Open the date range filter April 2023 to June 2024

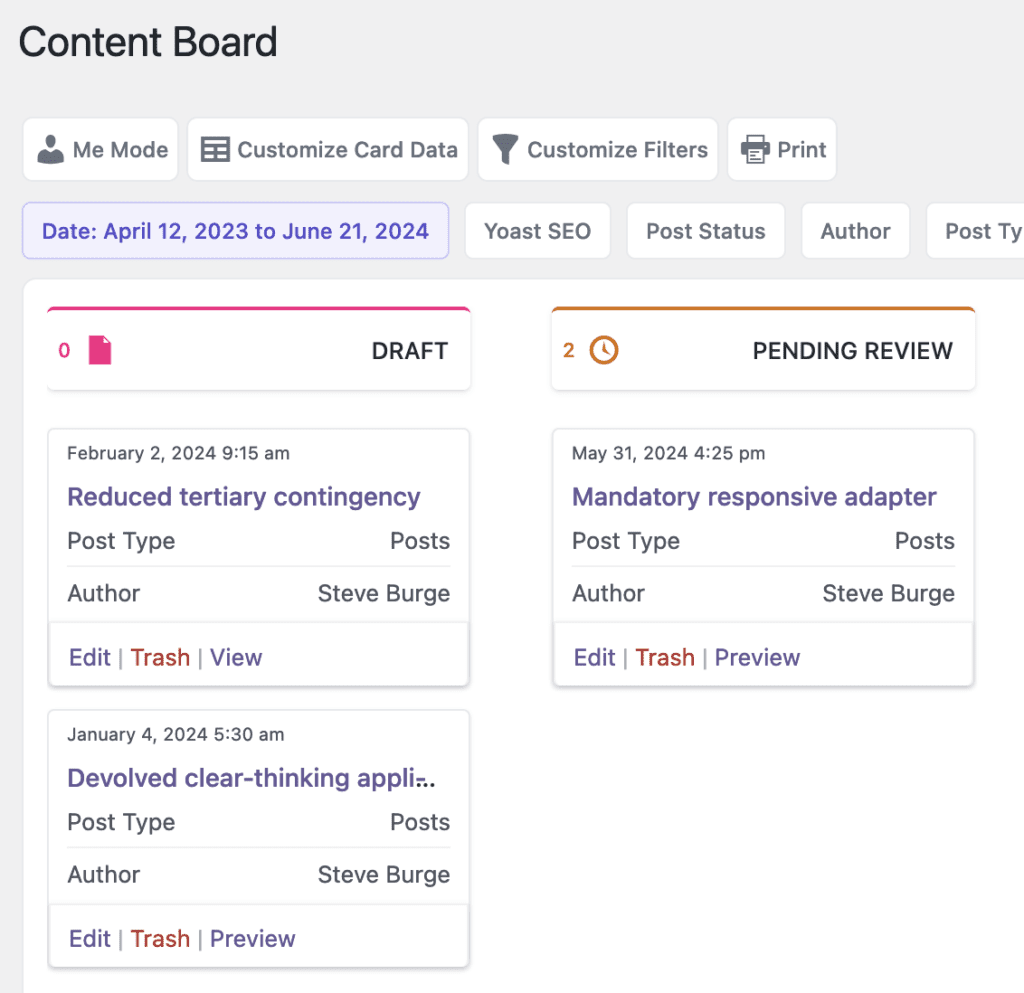235,231
